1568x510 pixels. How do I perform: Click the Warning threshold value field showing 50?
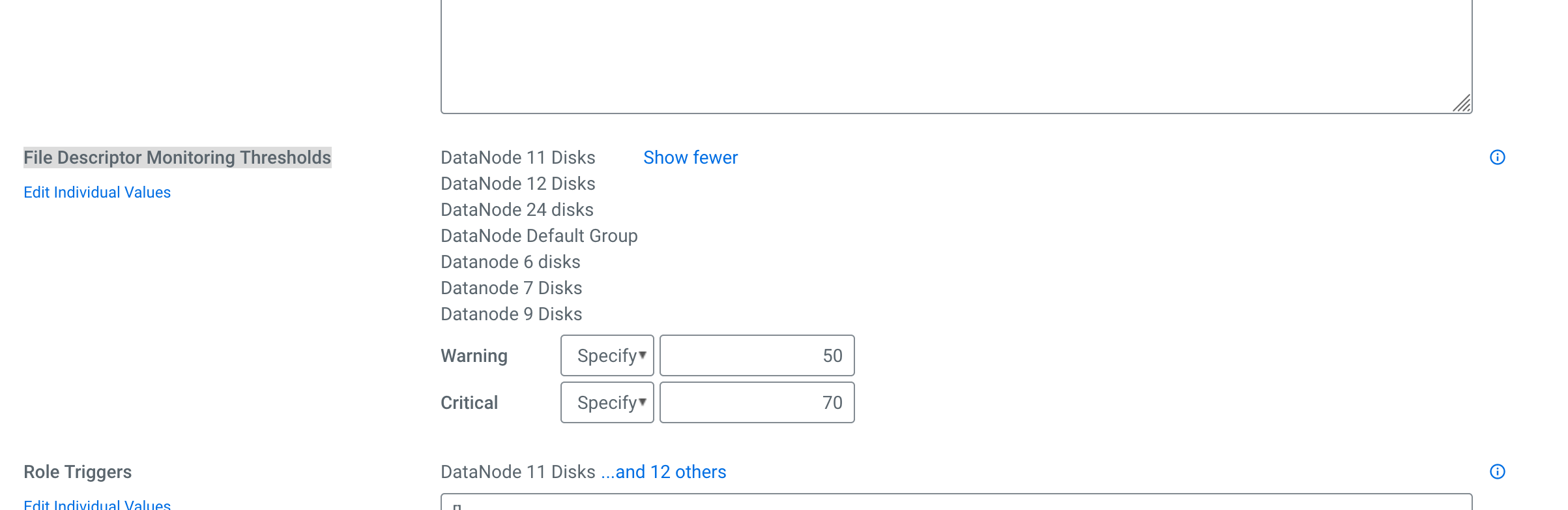point(757,355)
